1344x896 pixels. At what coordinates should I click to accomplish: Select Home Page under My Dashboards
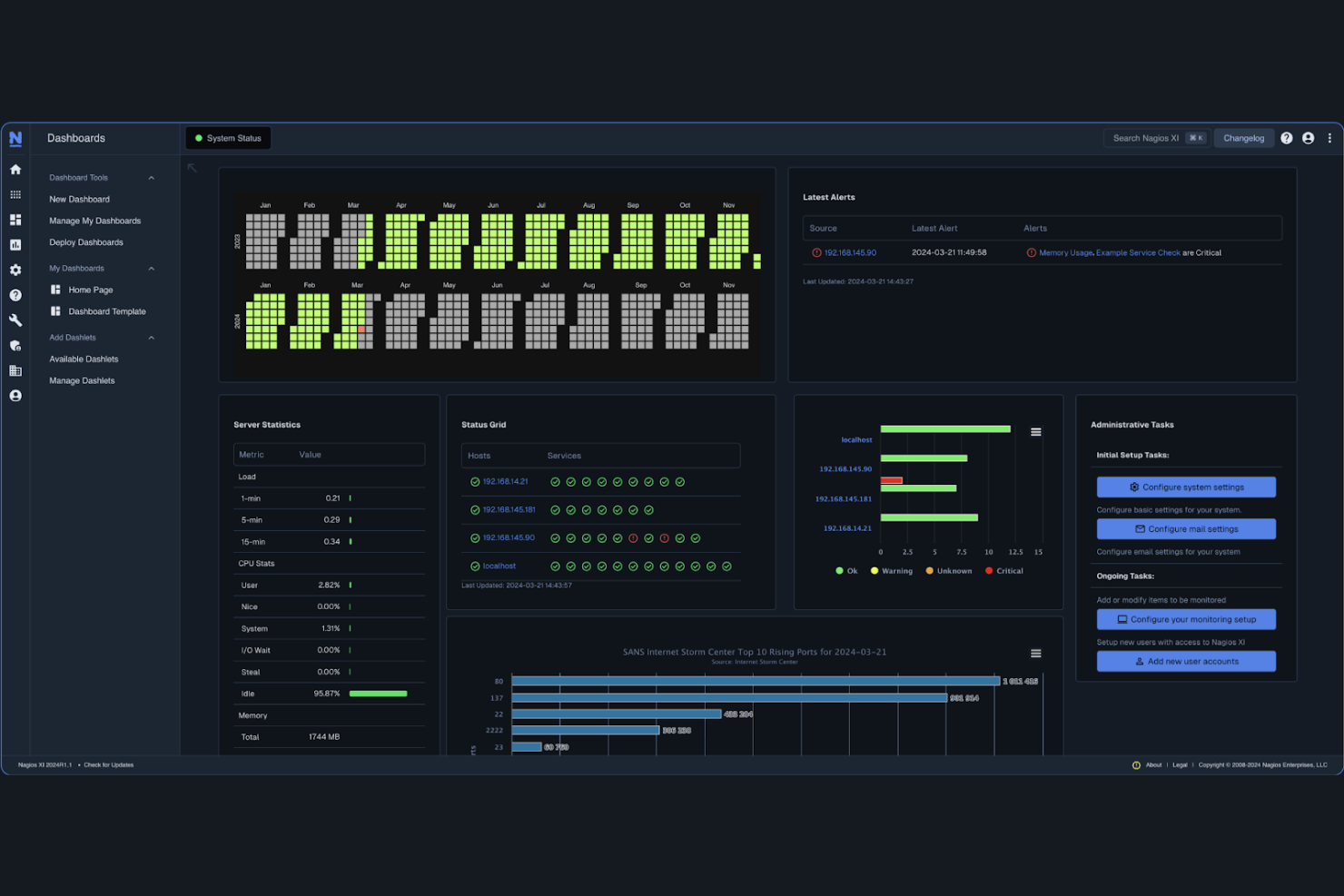click(90, 290)
